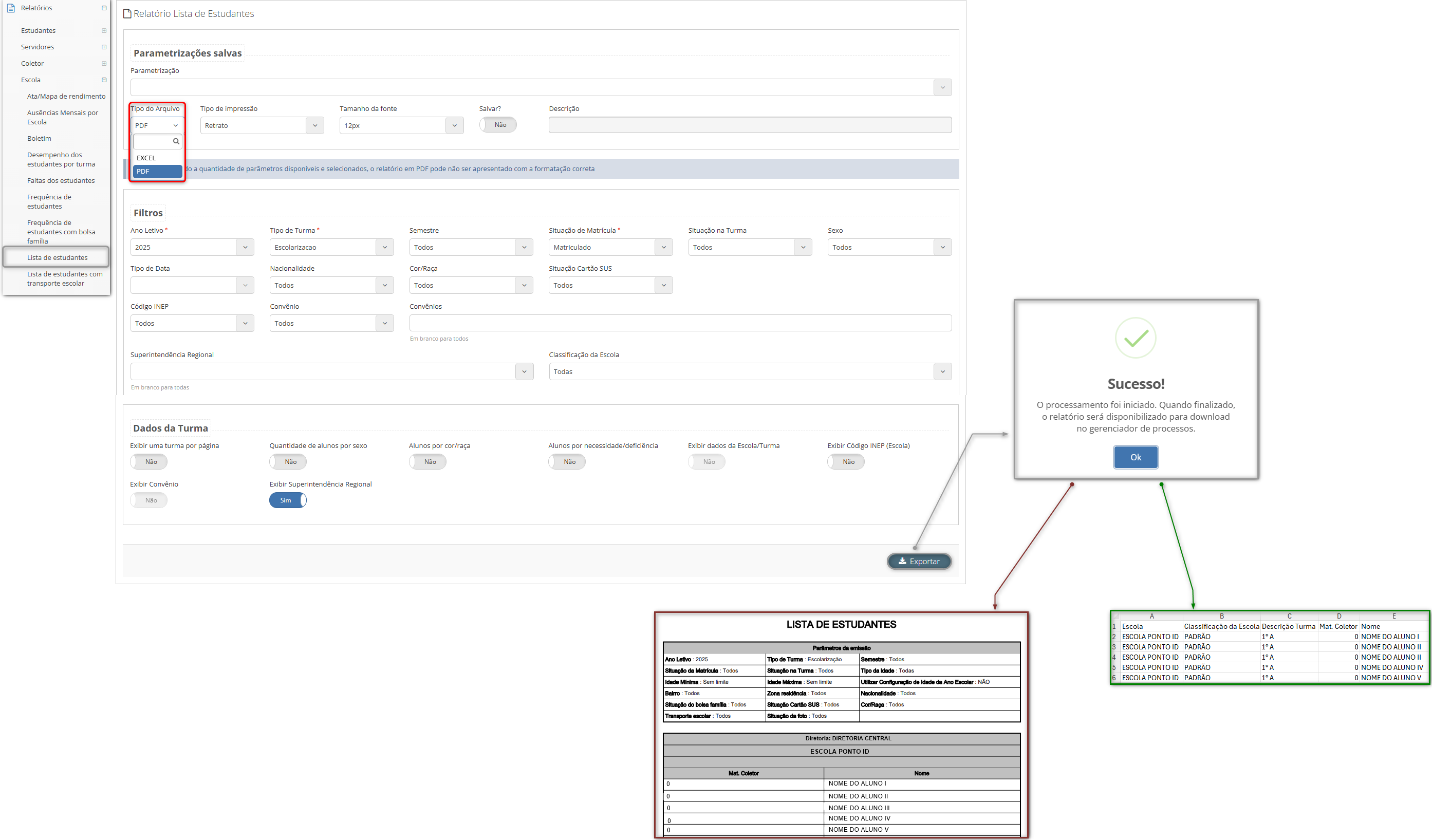Open Classificação da Escola dropdown
The height and width of the screenshot is (840, 1432).
coord(750,371)
